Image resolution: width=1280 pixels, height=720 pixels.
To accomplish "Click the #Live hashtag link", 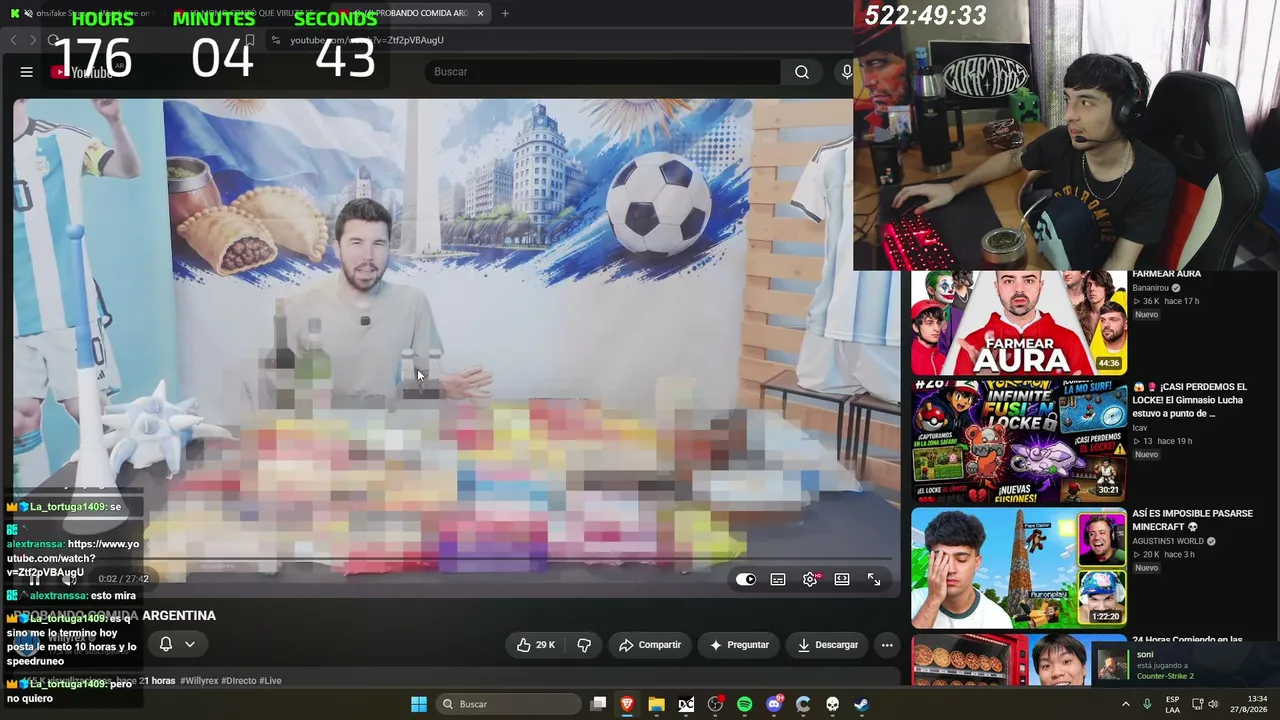I will [x=270, y=681].
